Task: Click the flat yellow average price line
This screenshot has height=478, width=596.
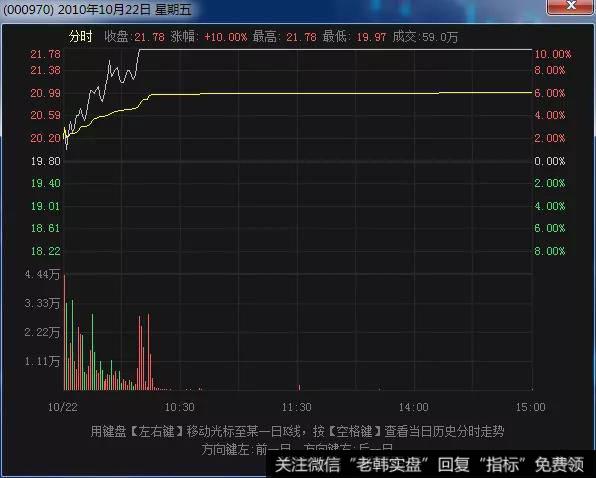Action: [341, 93]
